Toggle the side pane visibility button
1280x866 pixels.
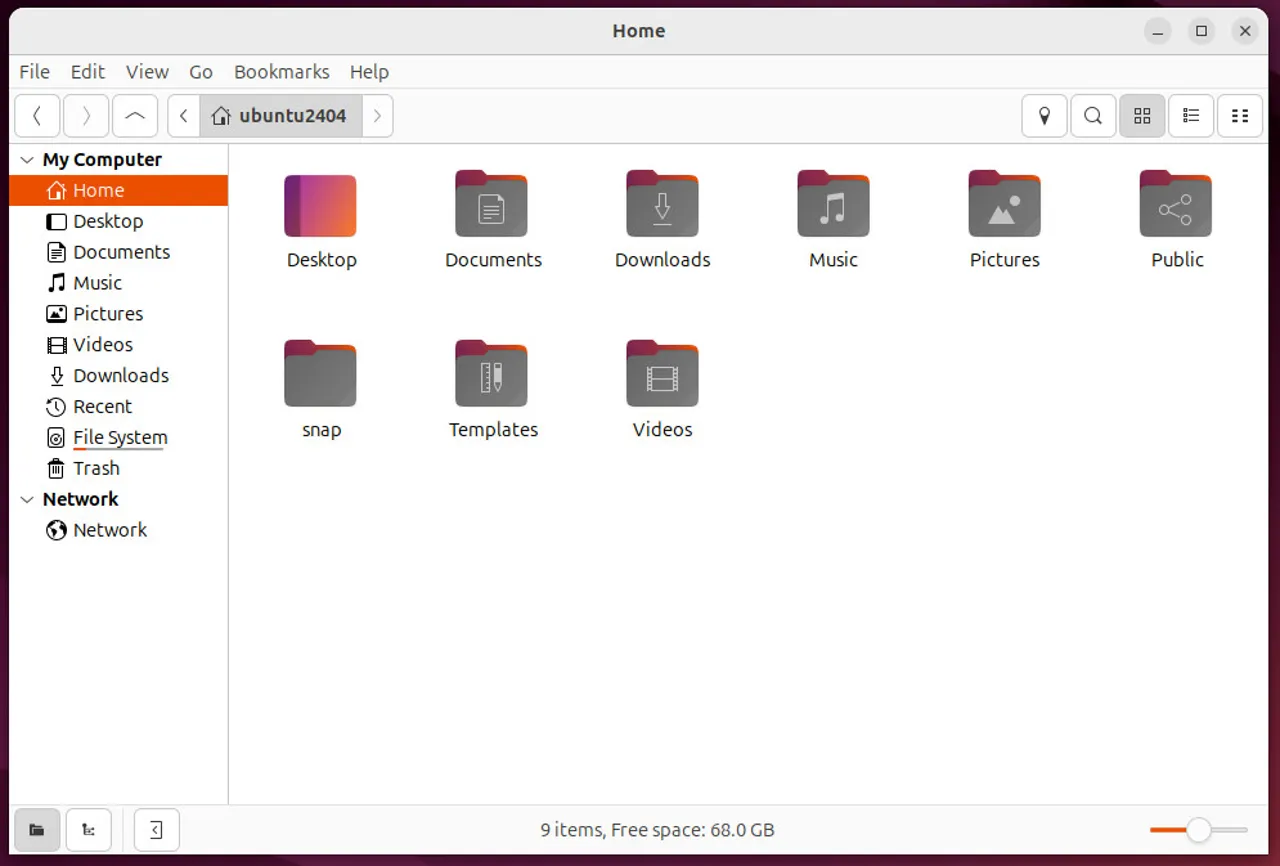tap(156, 829)
